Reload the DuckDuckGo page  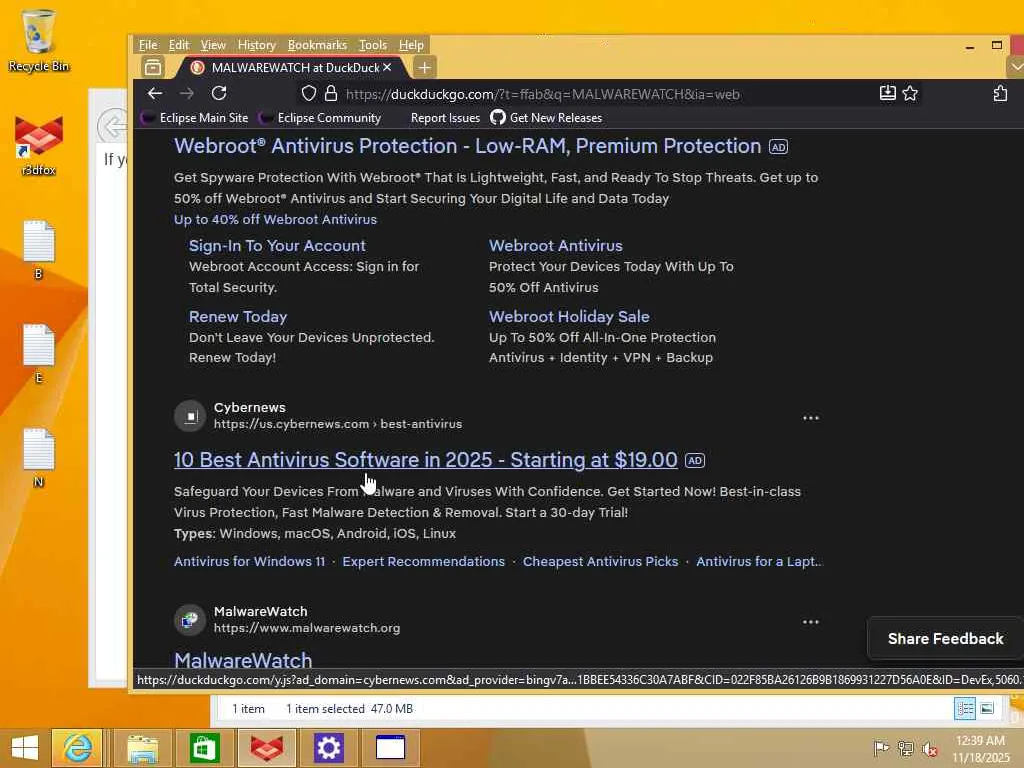click(x=219, y=93)
